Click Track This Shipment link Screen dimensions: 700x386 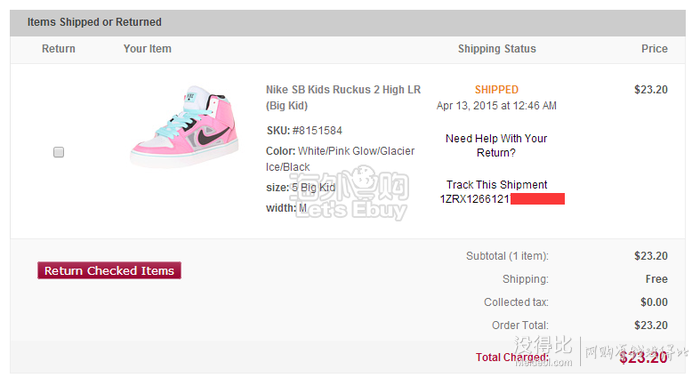click(x=496, y=185)
